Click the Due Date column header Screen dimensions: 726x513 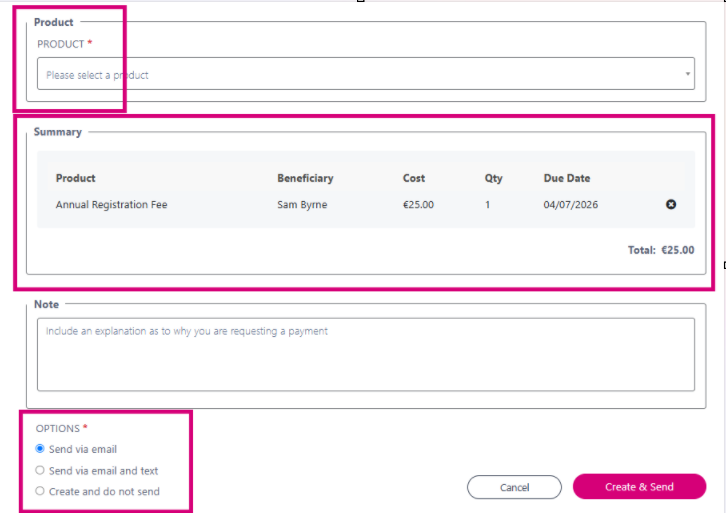point(567,178)
